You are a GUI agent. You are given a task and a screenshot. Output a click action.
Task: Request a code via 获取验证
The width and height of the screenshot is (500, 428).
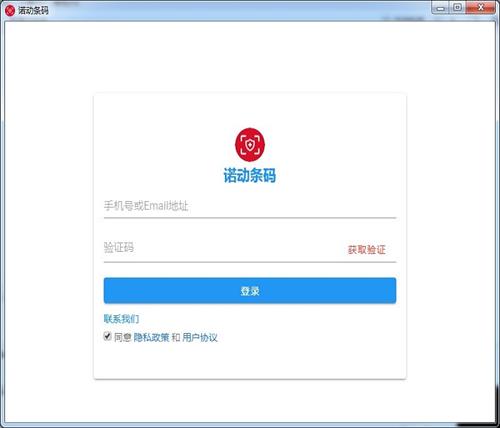point(367,249)
